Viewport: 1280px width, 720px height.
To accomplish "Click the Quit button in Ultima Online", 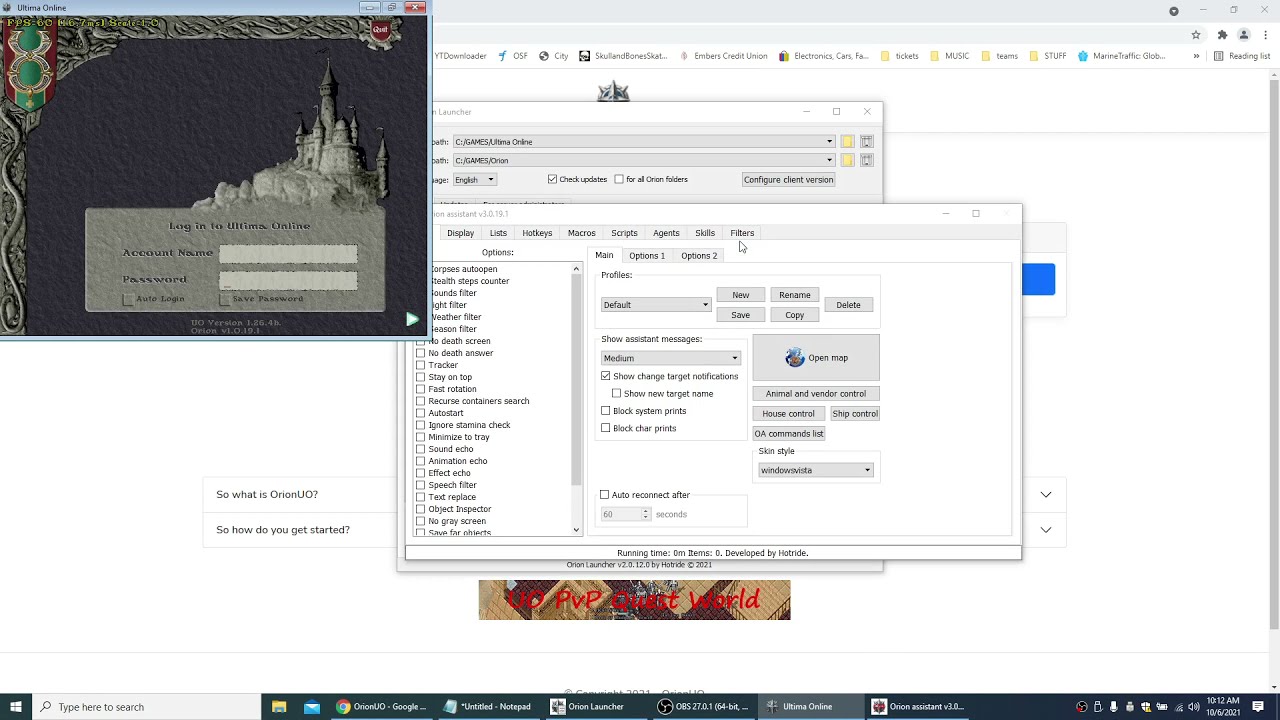I will [380, 30].
